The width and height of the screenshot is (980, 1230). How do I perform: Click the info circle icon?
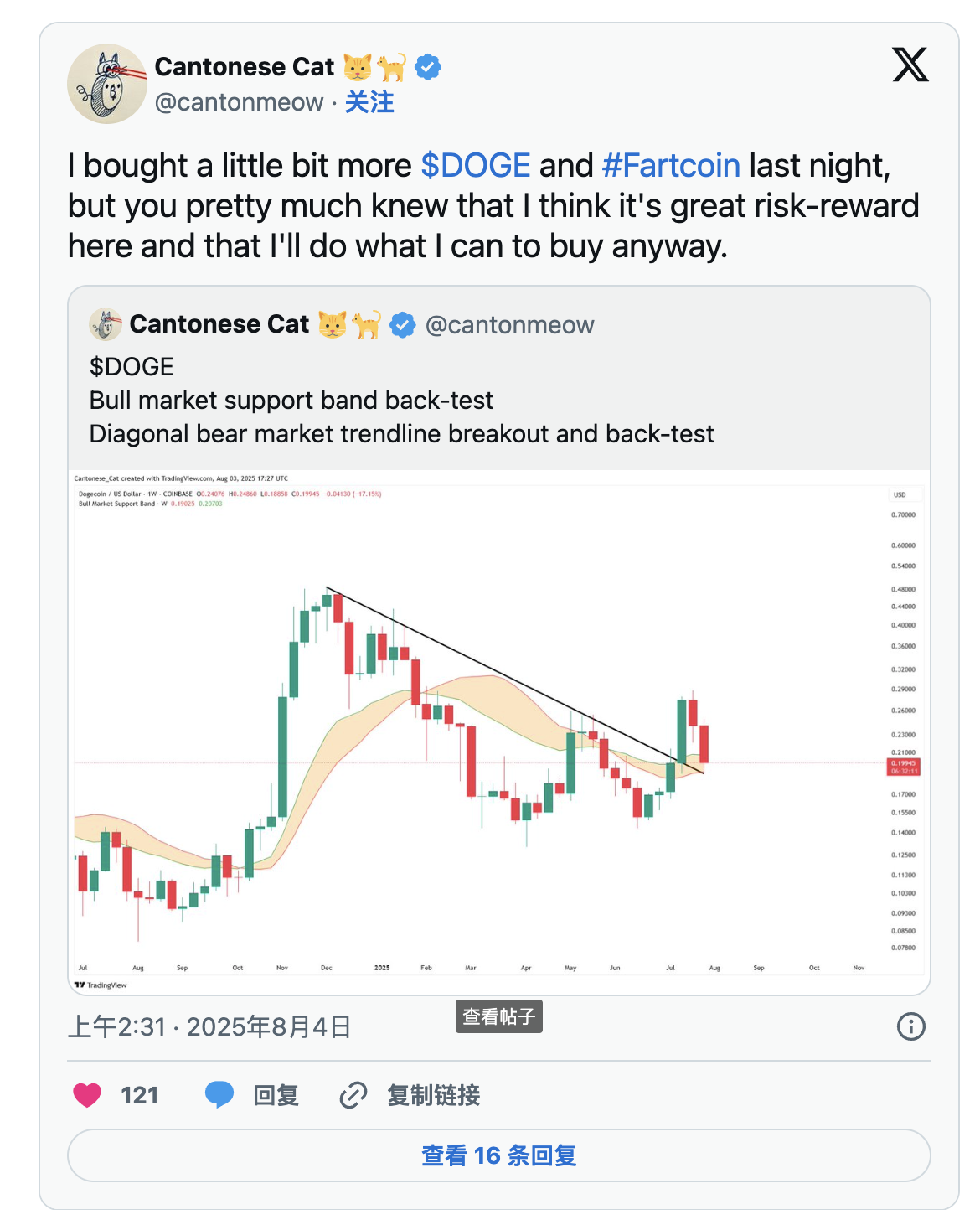pos(910,1026)
